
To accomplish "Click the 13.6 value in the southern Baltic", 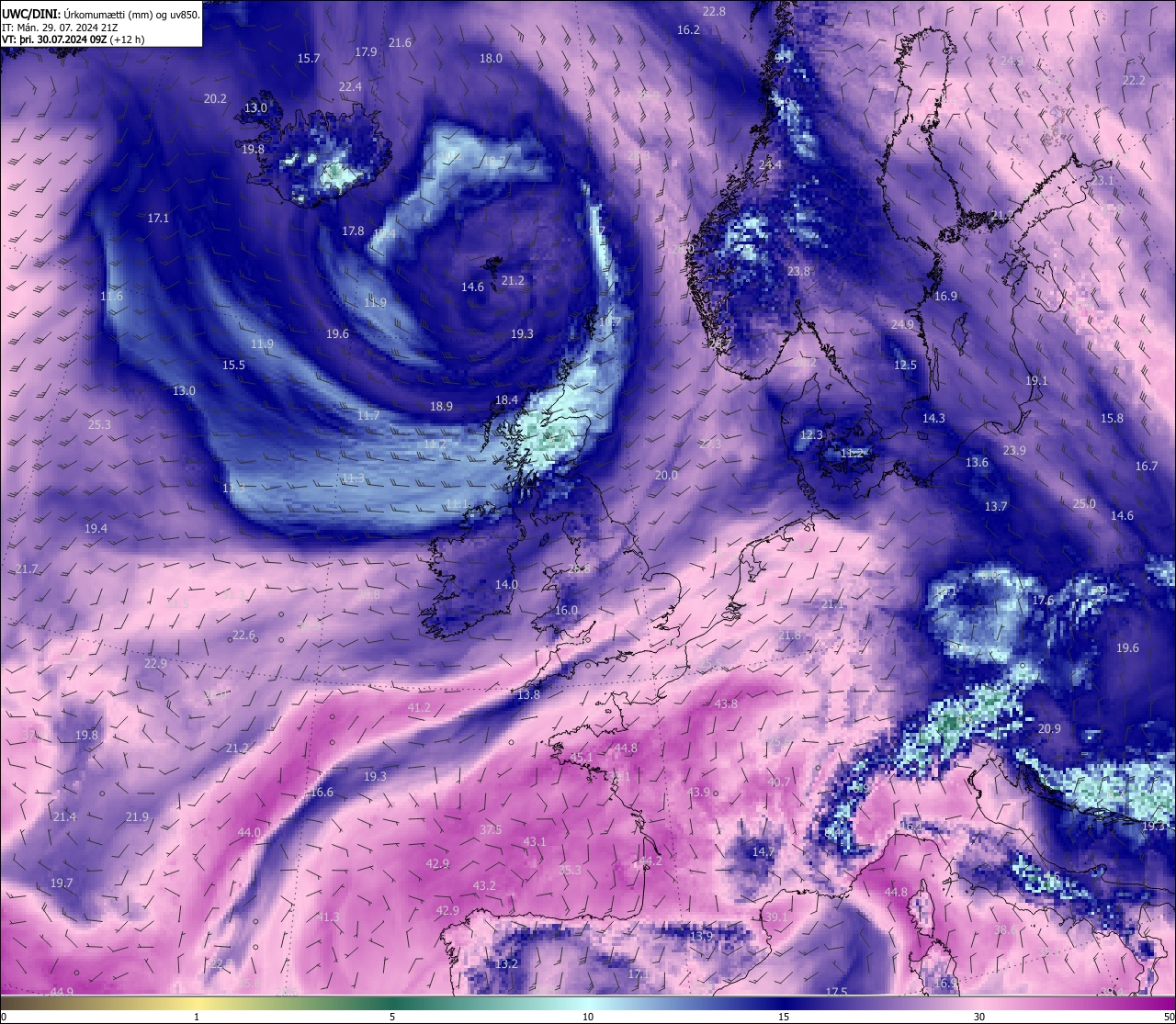I will point(977,463).
